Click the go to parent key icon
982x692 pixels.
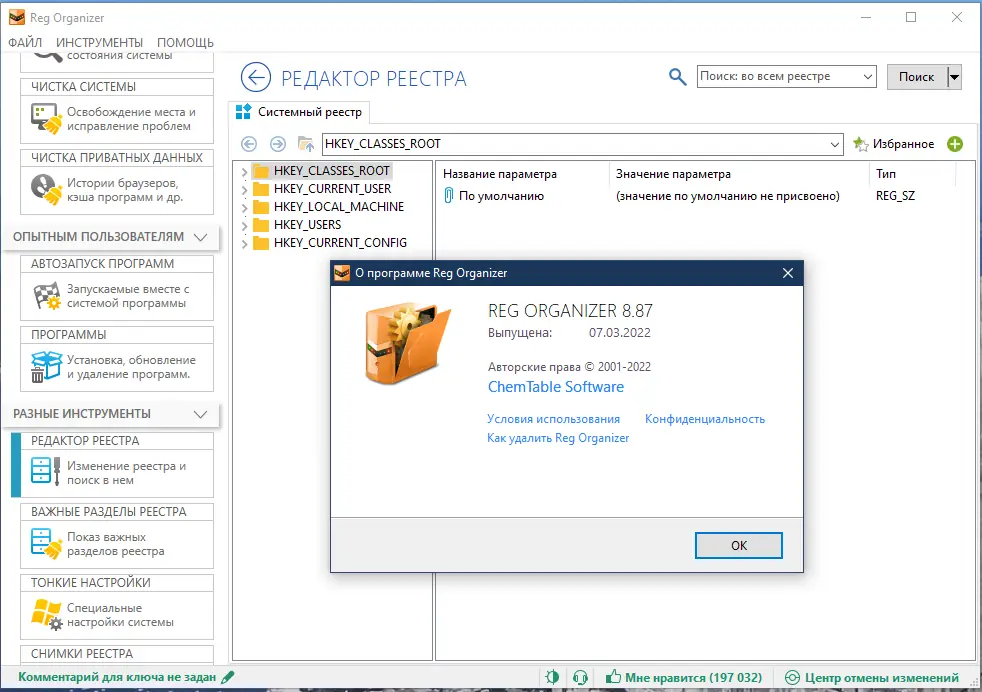tap(304, 143)
